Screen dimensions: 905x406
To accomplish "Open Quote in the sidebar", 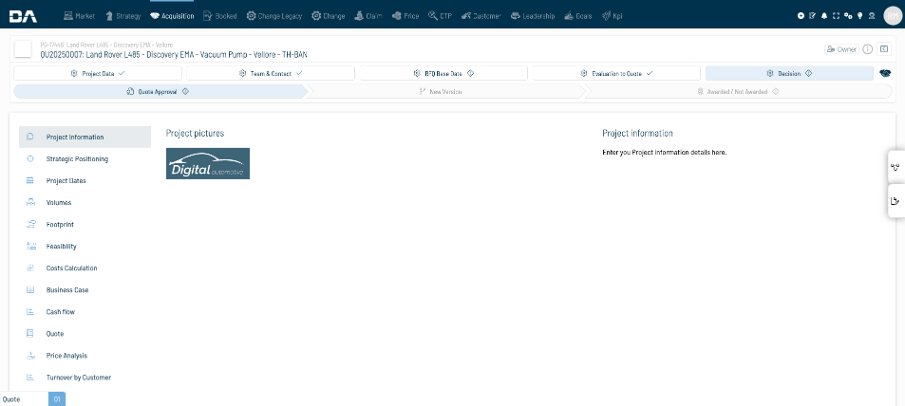I will click(x=85, y=334).
